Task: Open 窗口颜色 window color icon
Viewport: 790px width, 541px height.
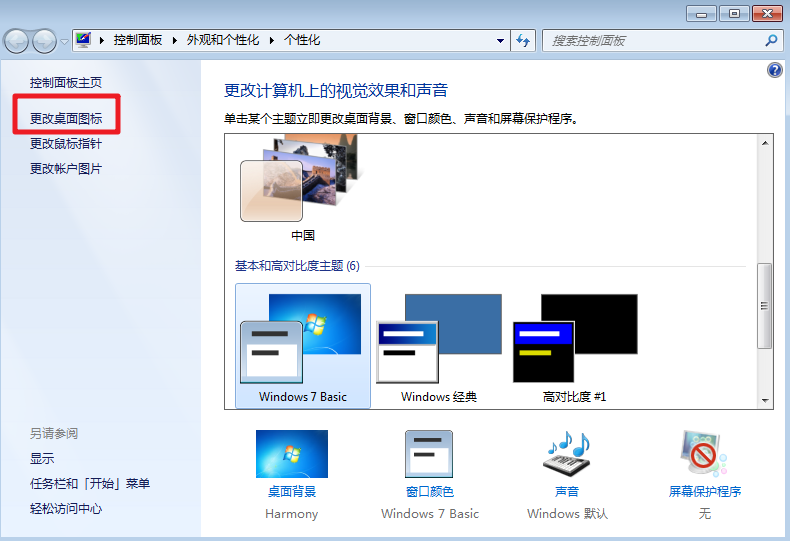Action: tap(429, 454)
